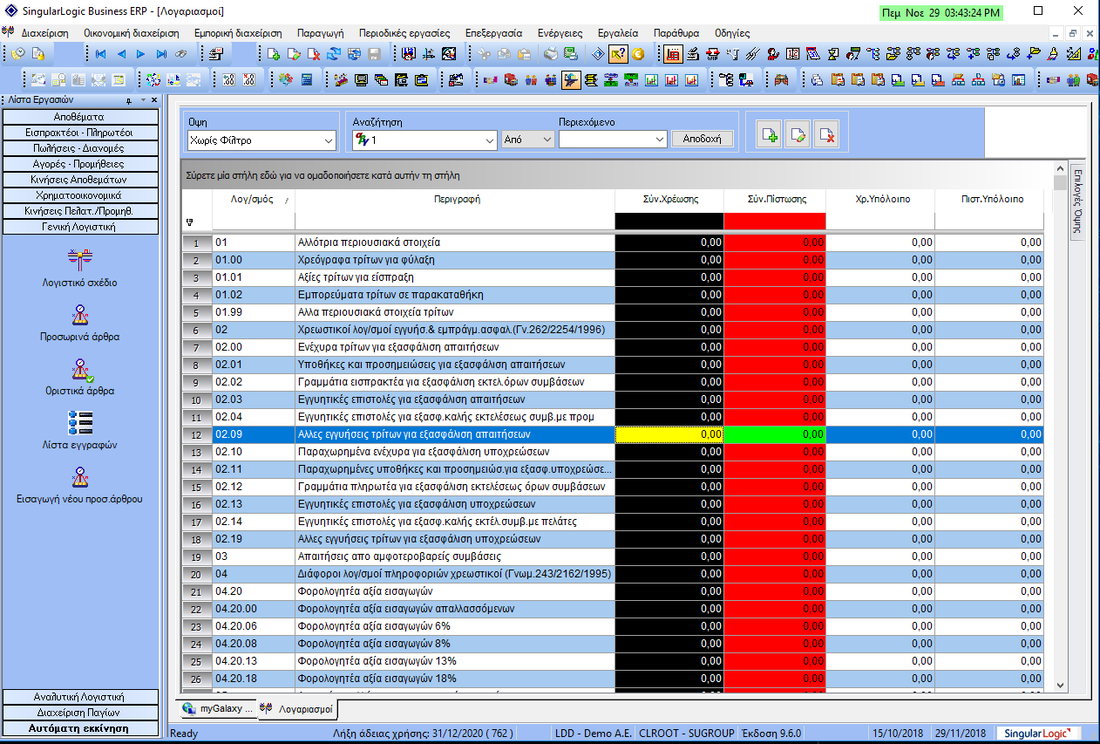Select row 02.00 Ενέχυρα τρίτων

[612, 347]
